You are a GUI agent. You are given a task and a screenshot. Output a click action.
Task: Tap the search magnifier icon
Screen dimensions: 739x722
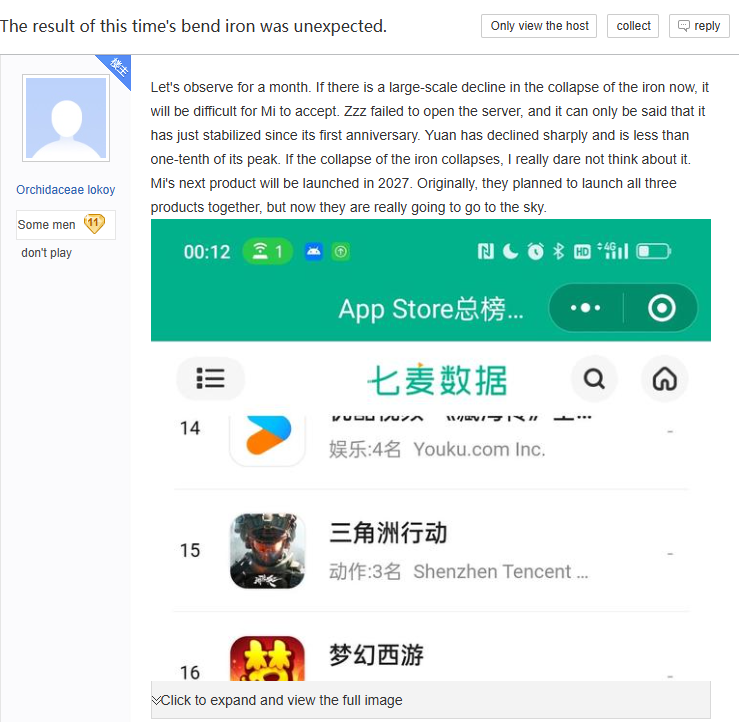pyautogui.click(x=594, y=378)
